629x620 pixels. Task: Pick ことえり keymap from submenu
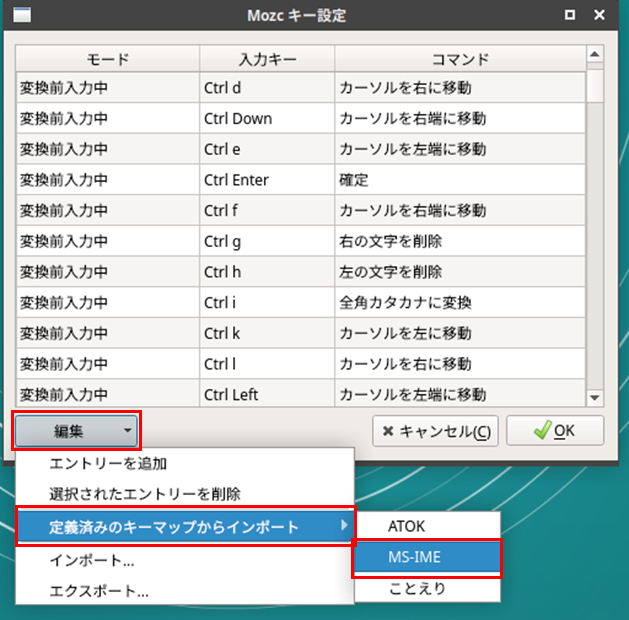(427, 588)
